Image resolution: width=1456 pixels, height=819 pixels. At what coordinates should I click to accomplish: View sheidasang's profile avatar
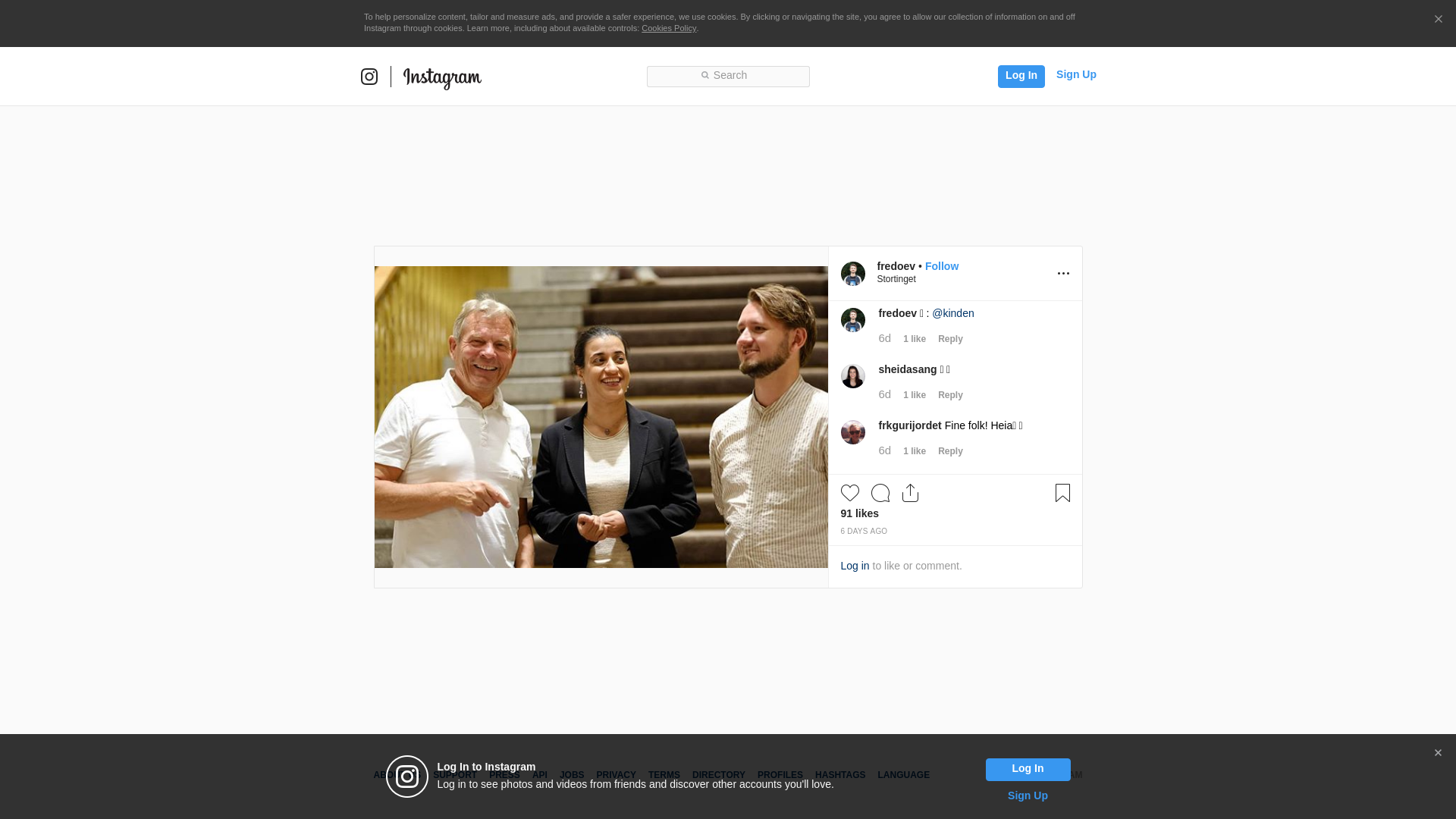pyautogui.click(x=852, y=376)
